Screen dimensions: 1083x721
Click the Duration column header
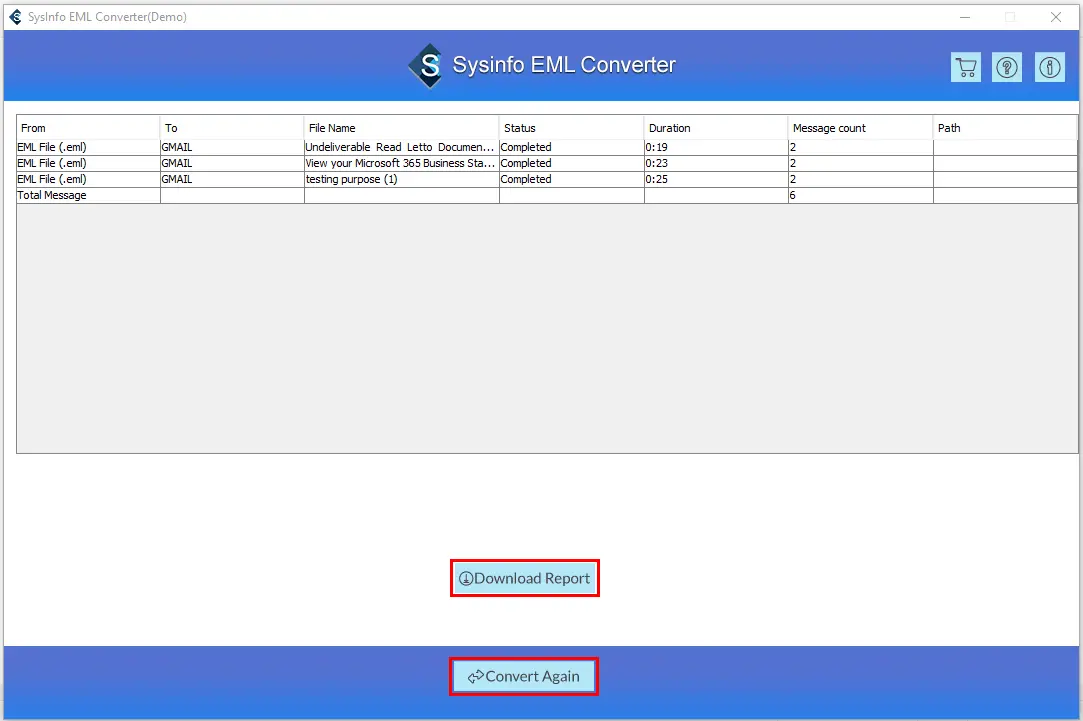click(x=716, y=128)
